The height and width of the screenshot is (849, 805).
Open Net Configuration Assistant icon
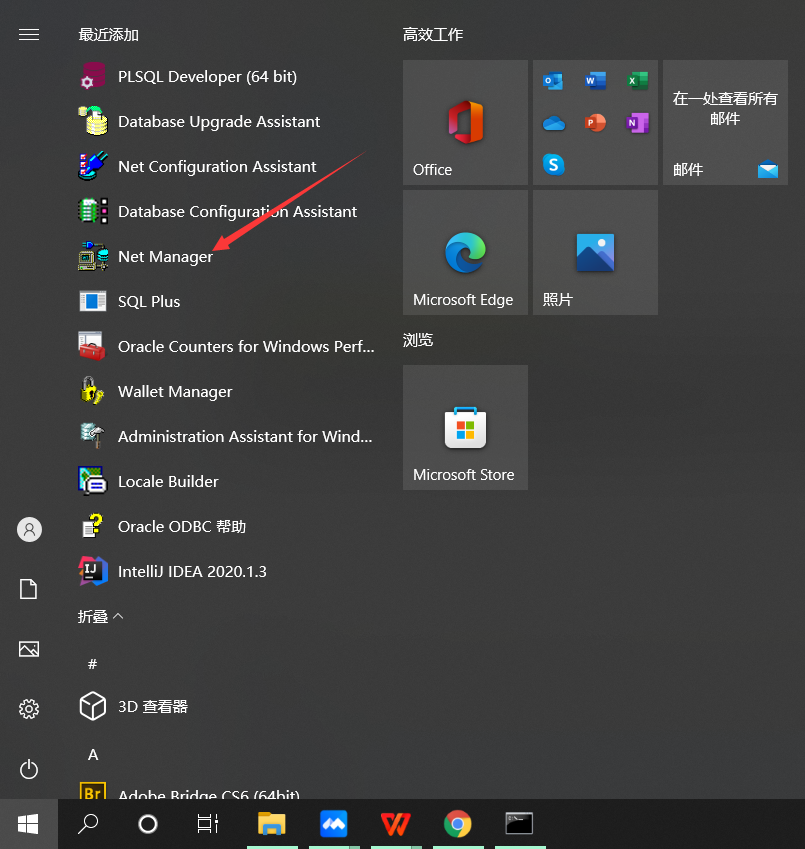tap(93, 166)
